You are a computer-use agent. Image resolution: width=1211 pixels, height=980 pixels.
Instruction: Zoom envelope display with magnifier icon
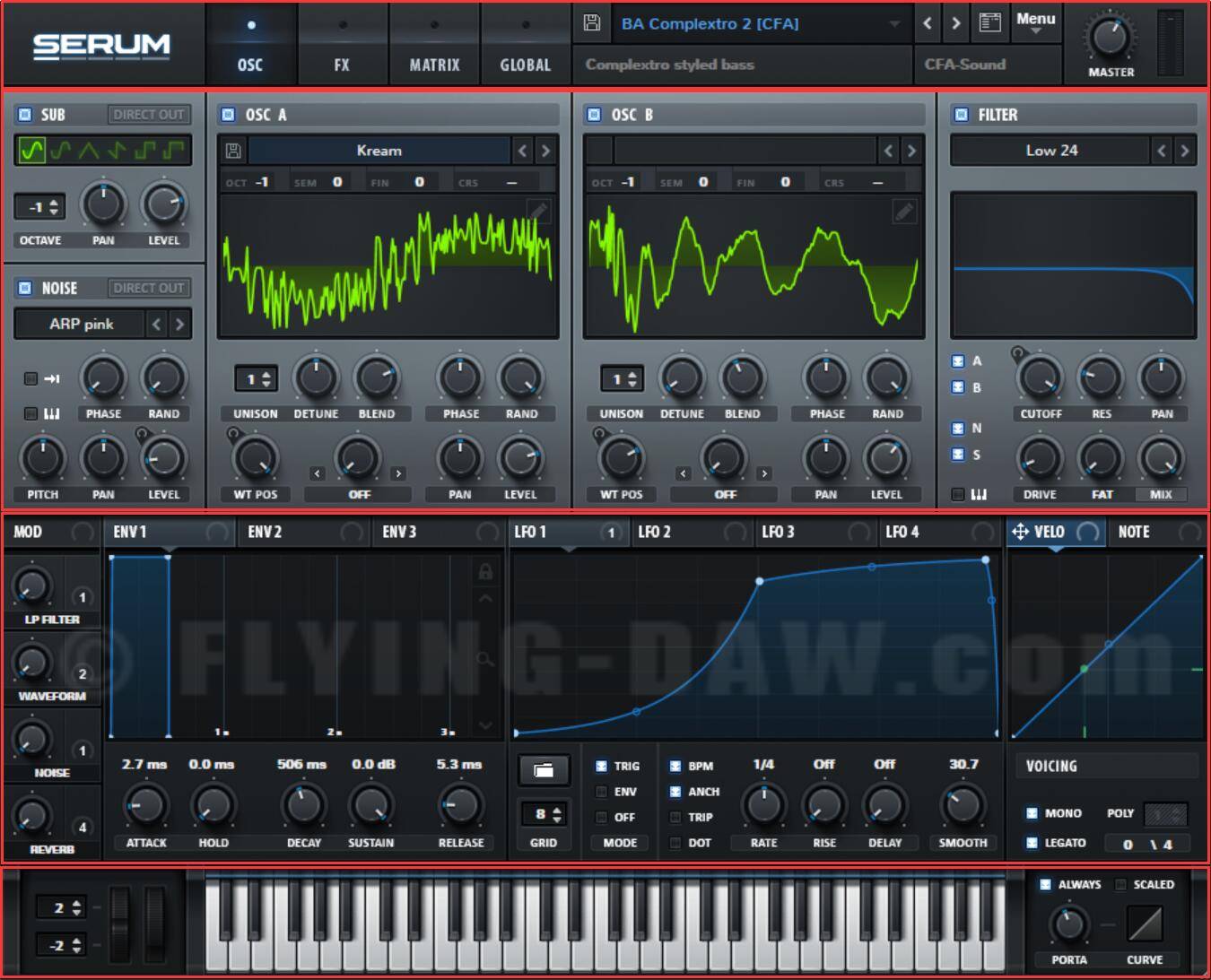[x=485, y=660]
